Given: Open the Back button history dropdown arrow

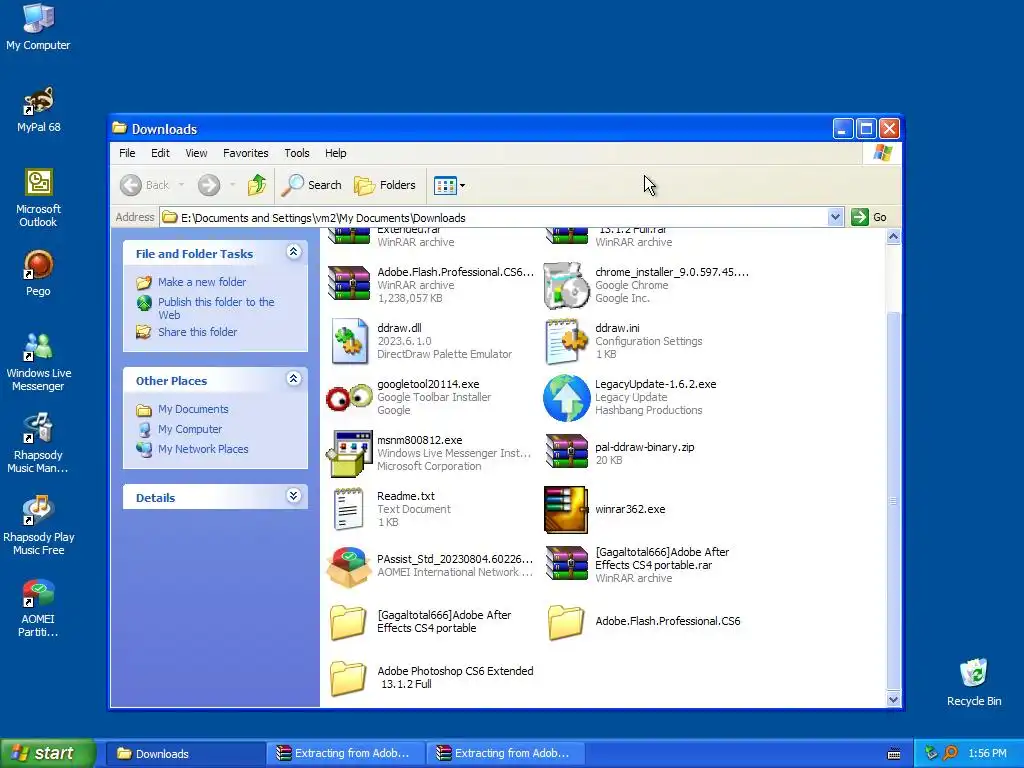Looking at the screenshot, I should 182,185.
